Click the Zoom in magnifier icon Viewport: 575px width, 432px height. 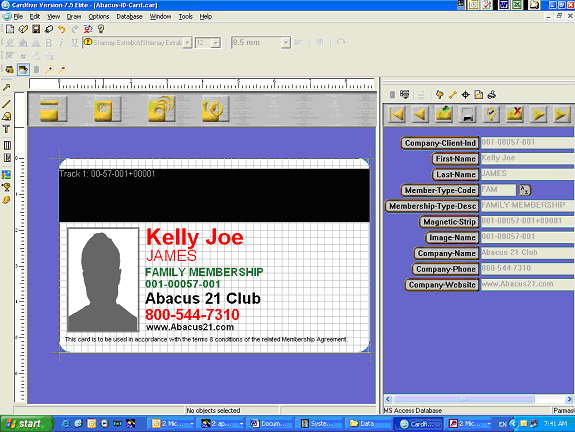coord(49,69)
